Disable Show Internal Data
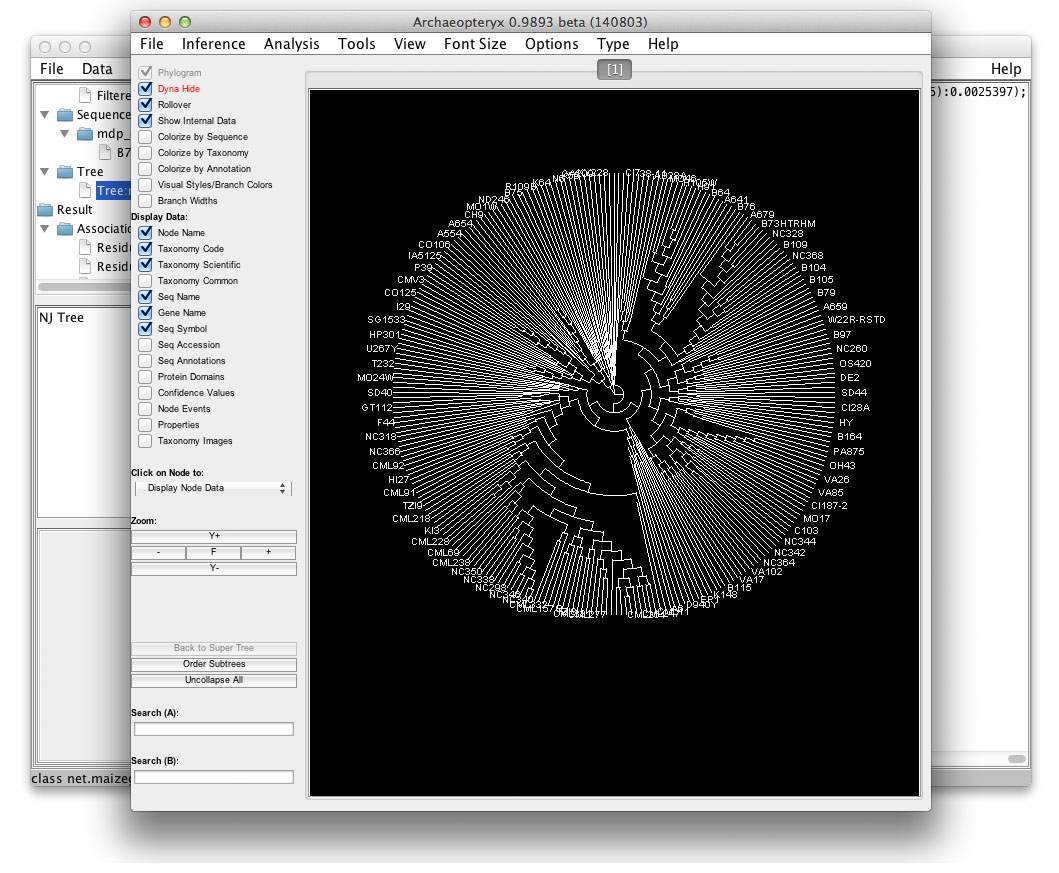1059x873 pixels. tap(145, 121)
